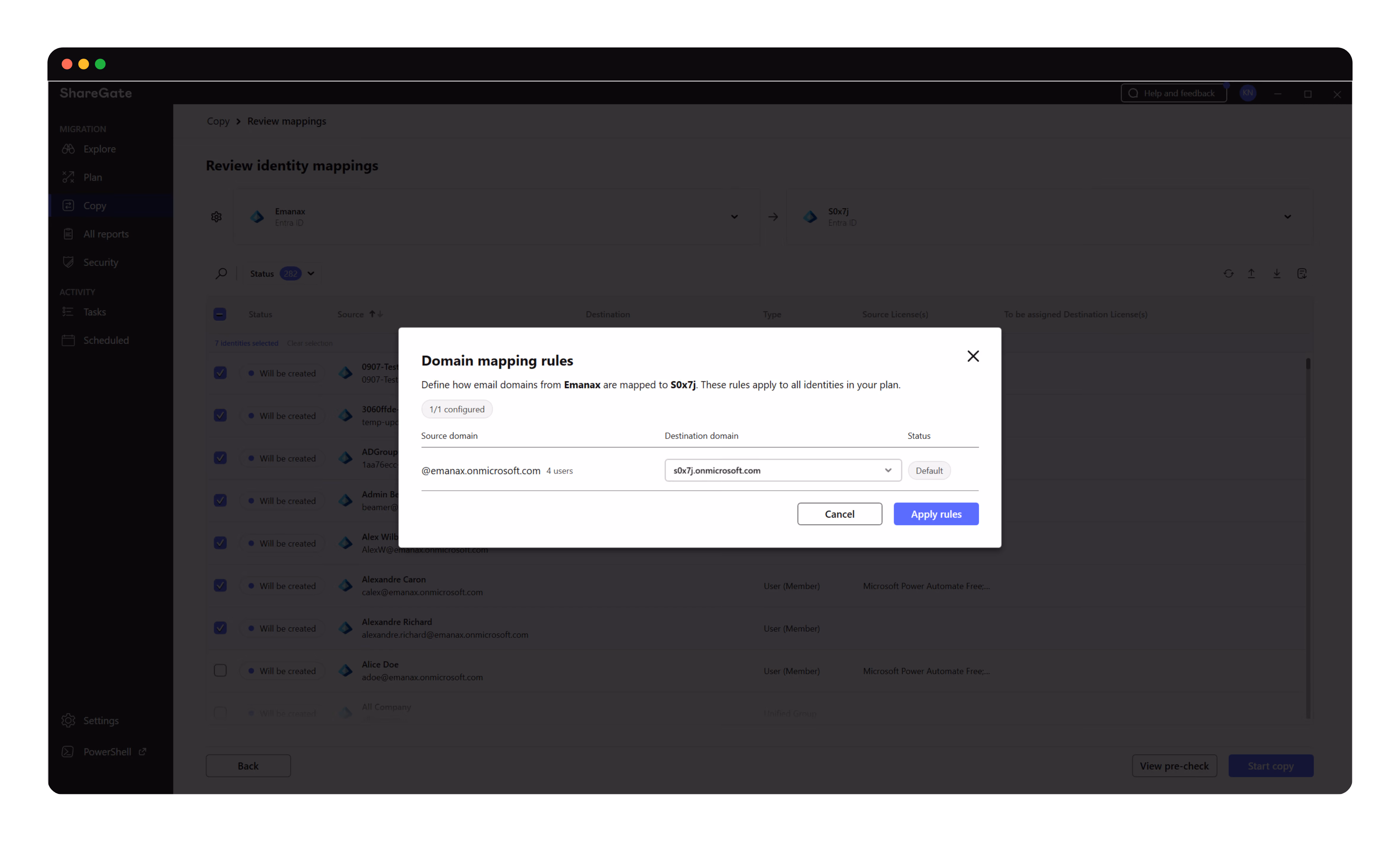Open mapping settings gear icon
The height and width of the screenshot is (842, 1400).
click(x=216, y=217)
